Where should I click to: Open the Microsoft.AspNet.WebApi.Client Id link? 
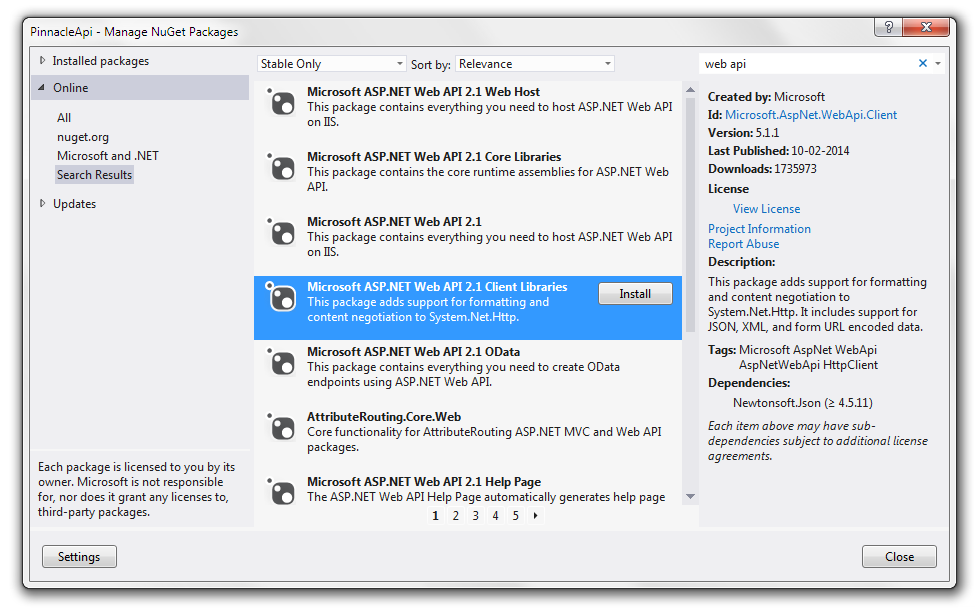(811, 115)
